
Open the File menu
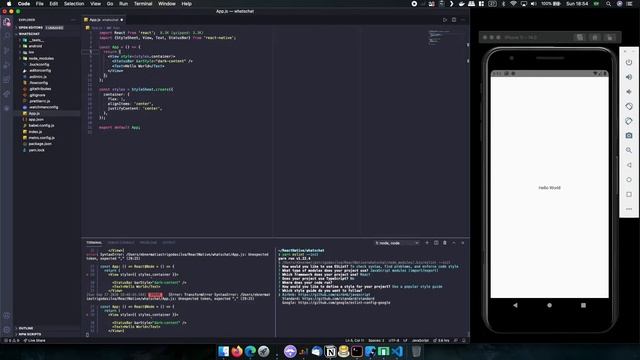tap(40, 4)
